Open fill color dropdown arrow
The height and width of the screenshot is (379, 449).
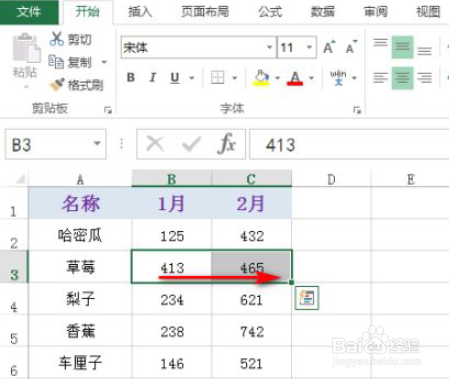(277, 78)
